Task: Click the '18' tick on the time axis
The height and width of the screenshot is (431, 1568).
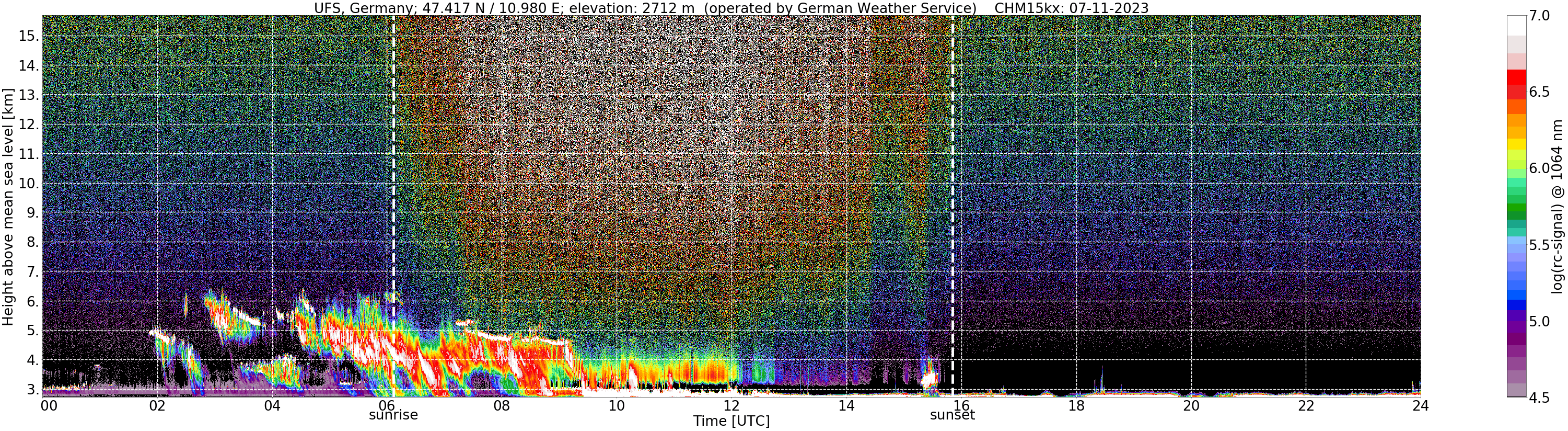Action: coord(1076,405)
